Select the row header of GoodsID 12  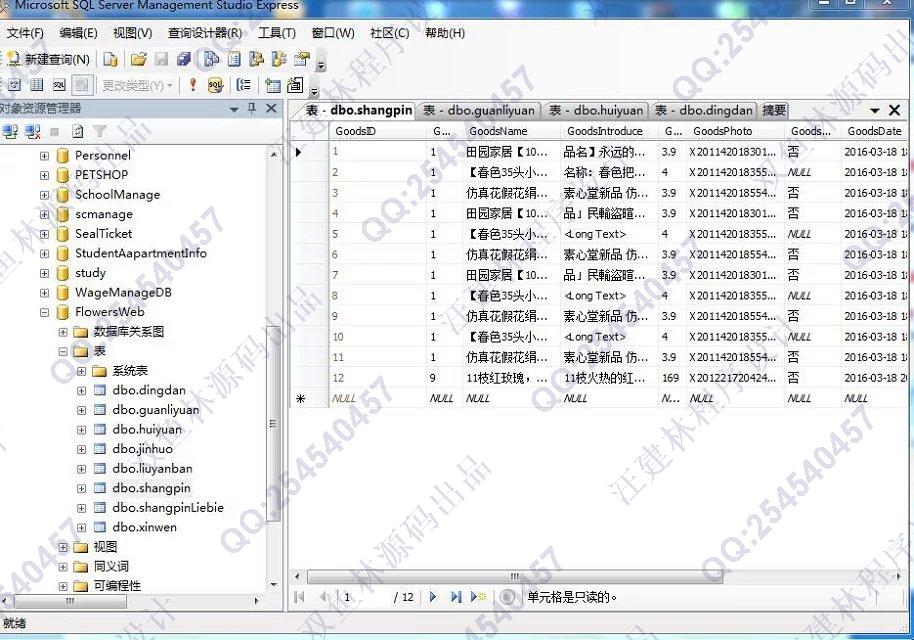309,378
